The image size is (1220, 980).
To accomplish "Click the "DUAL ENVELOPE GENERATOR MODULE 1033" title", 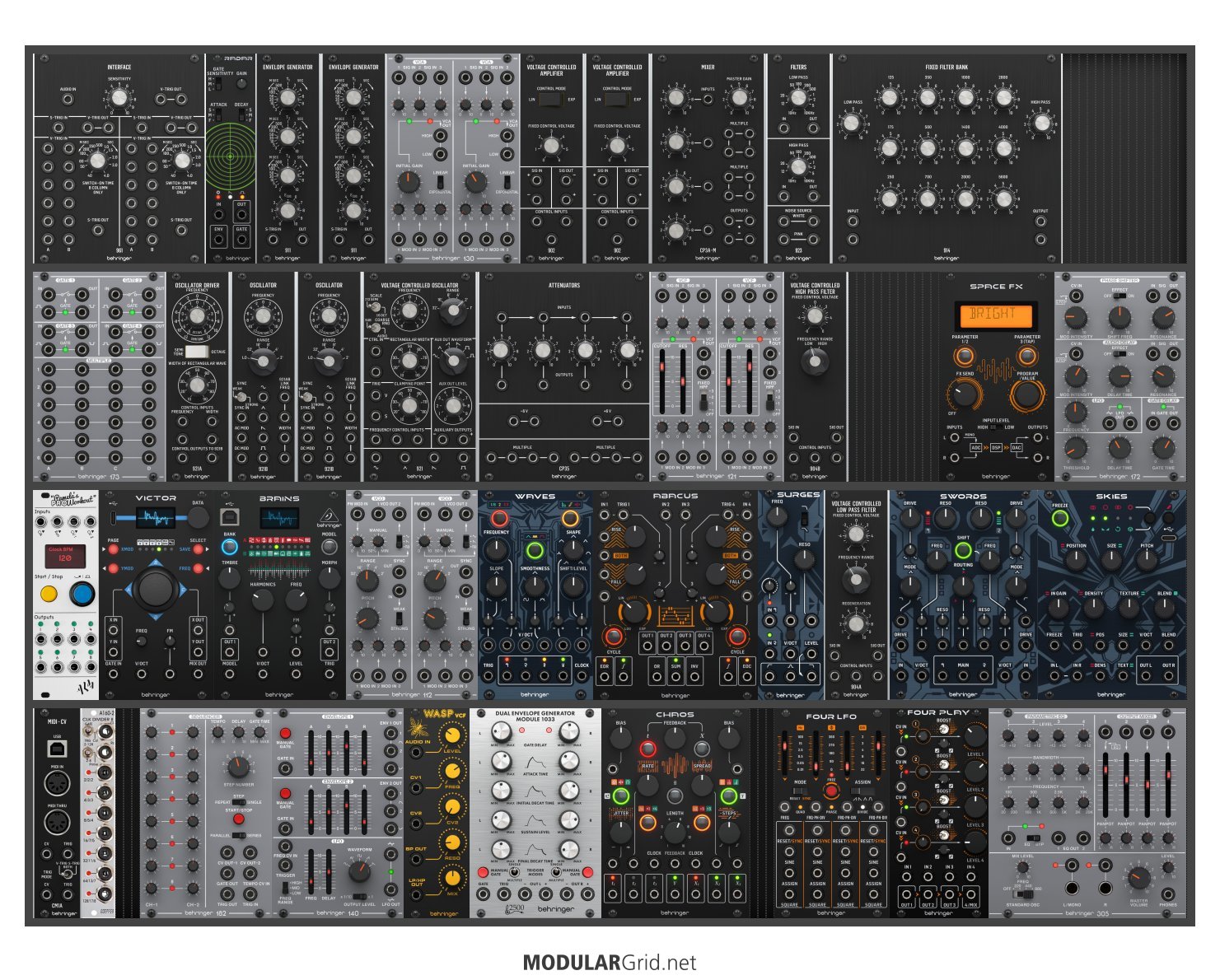I will pos(535,716).
